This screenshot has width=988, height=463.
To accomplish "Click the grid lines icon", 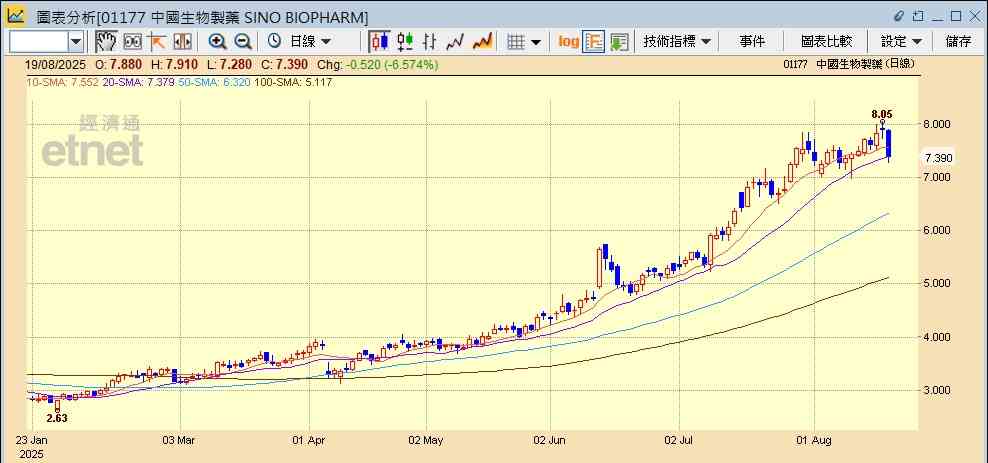I will 516,42.
